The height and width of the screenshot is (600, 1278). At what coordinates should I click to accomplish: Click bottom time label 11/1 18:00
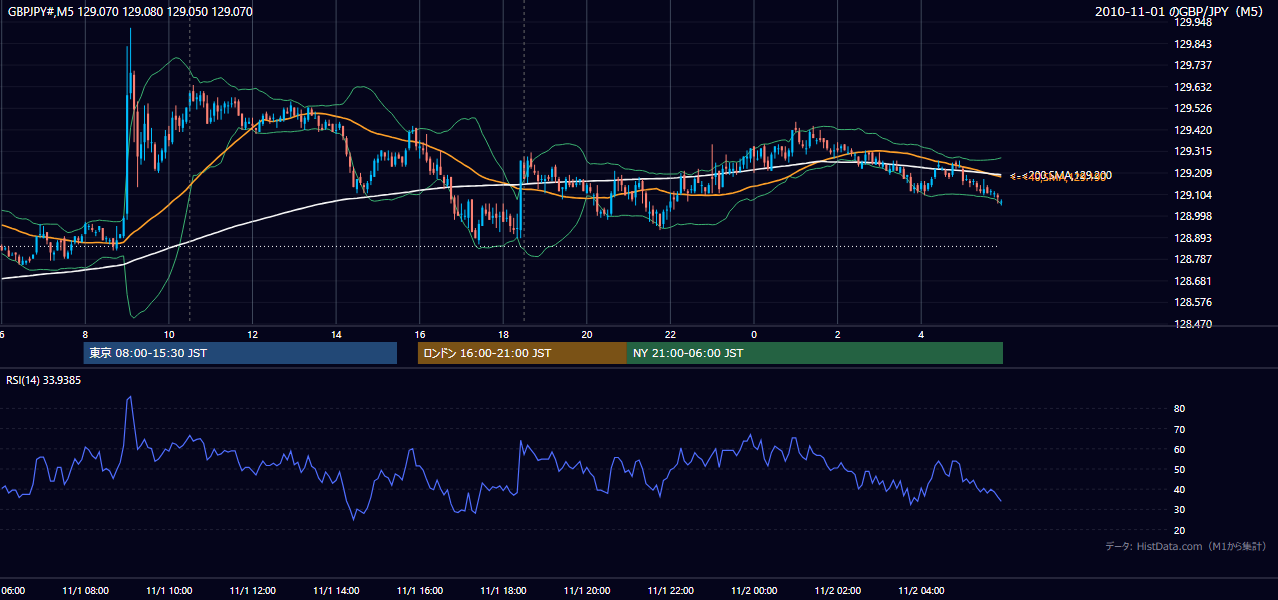pyautogui.click(x=503, y=591)
